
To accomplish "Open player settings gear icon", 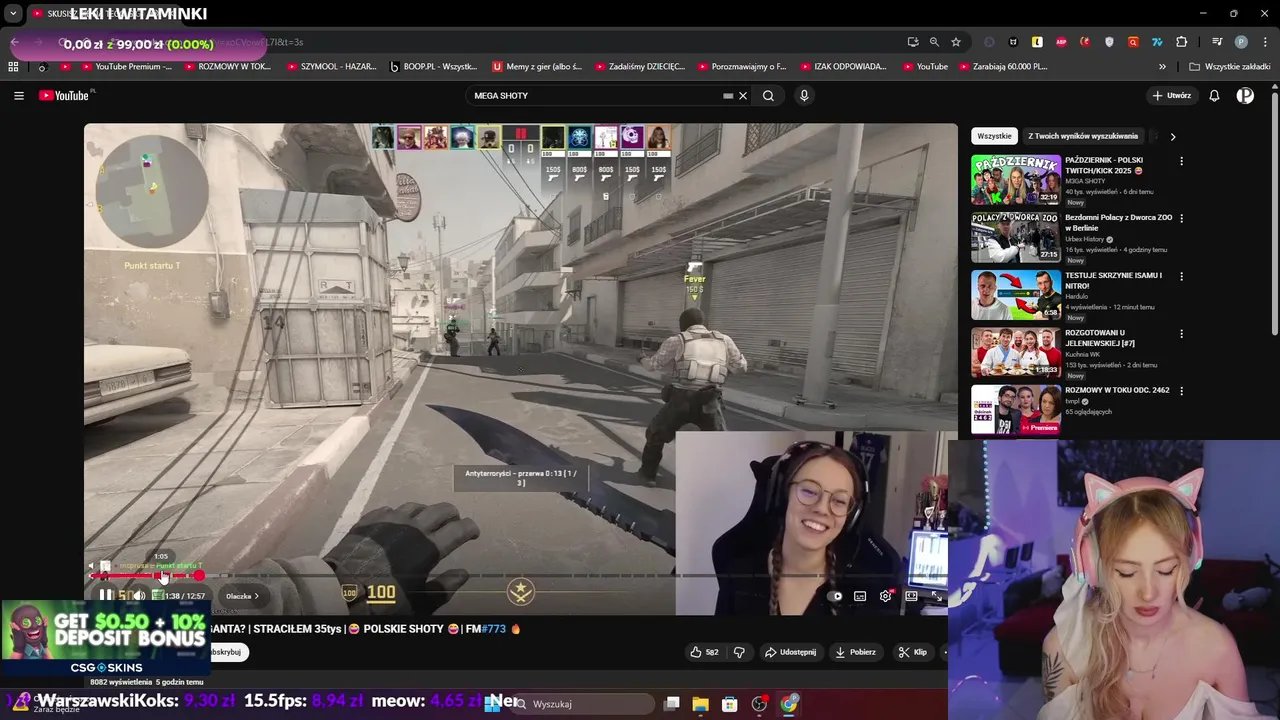I will tap(886, 596).
